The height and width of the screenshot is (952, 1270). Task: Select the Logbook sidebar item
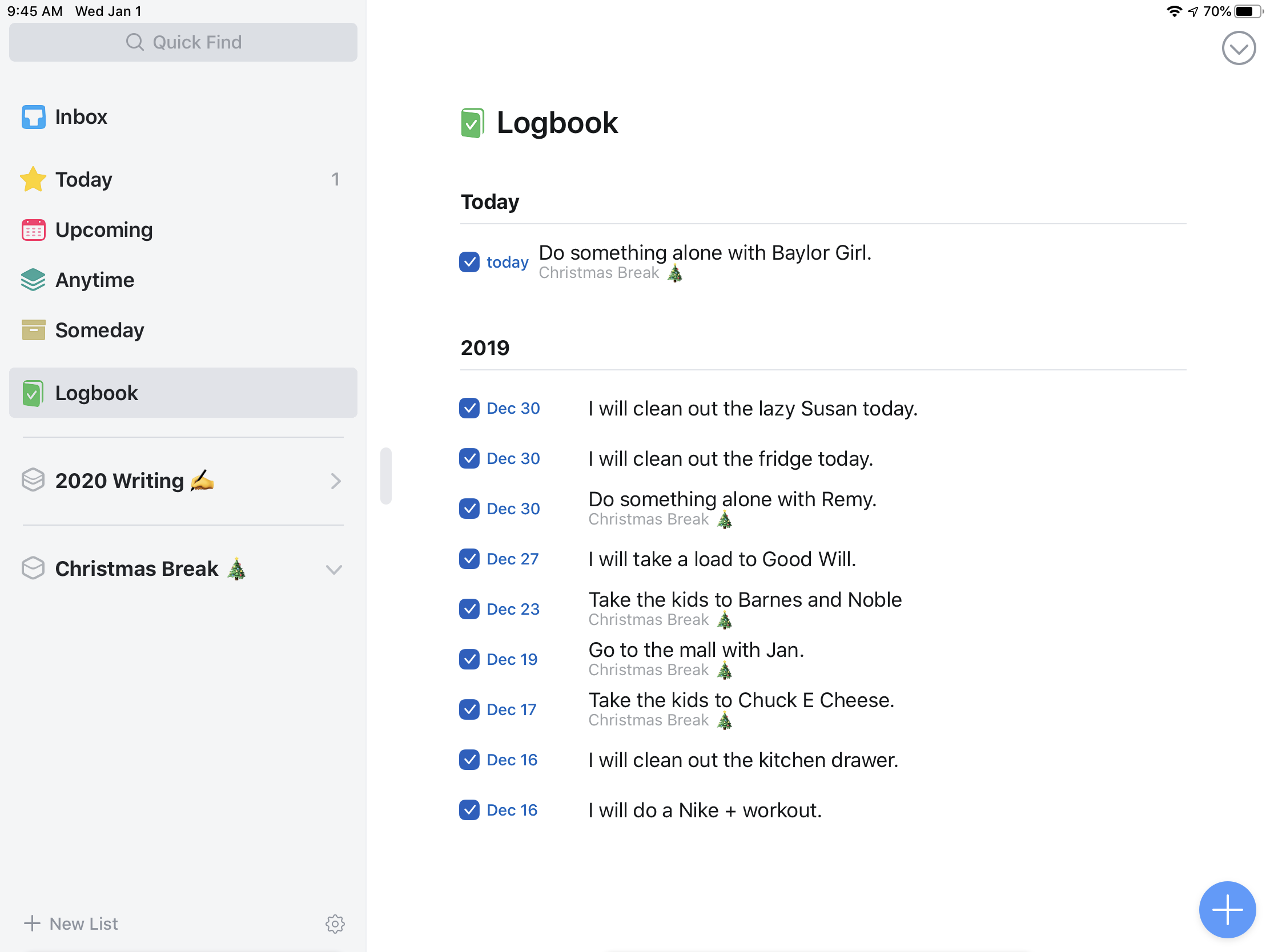183,393
